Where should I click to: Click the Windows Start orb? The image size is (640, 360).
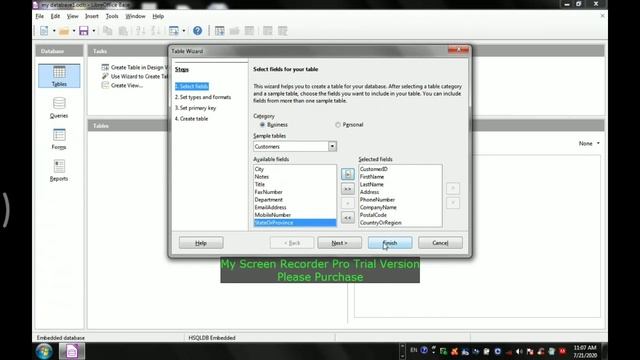(x=44, y=351)
